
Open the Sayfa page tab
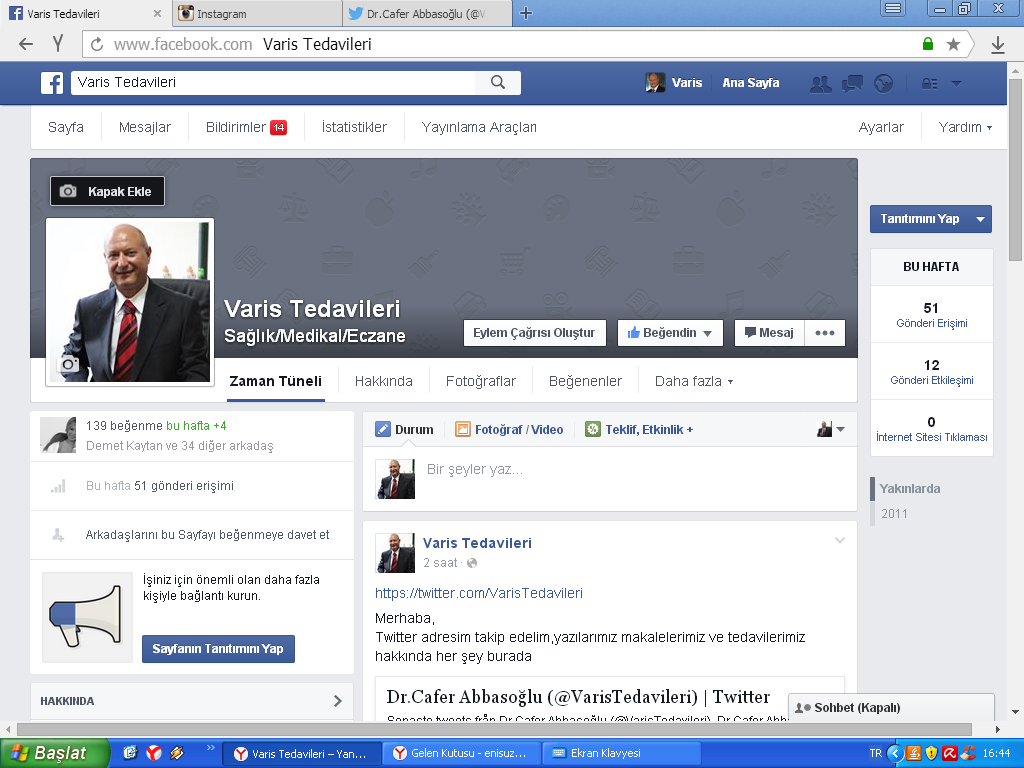click(x=66, y=127)
